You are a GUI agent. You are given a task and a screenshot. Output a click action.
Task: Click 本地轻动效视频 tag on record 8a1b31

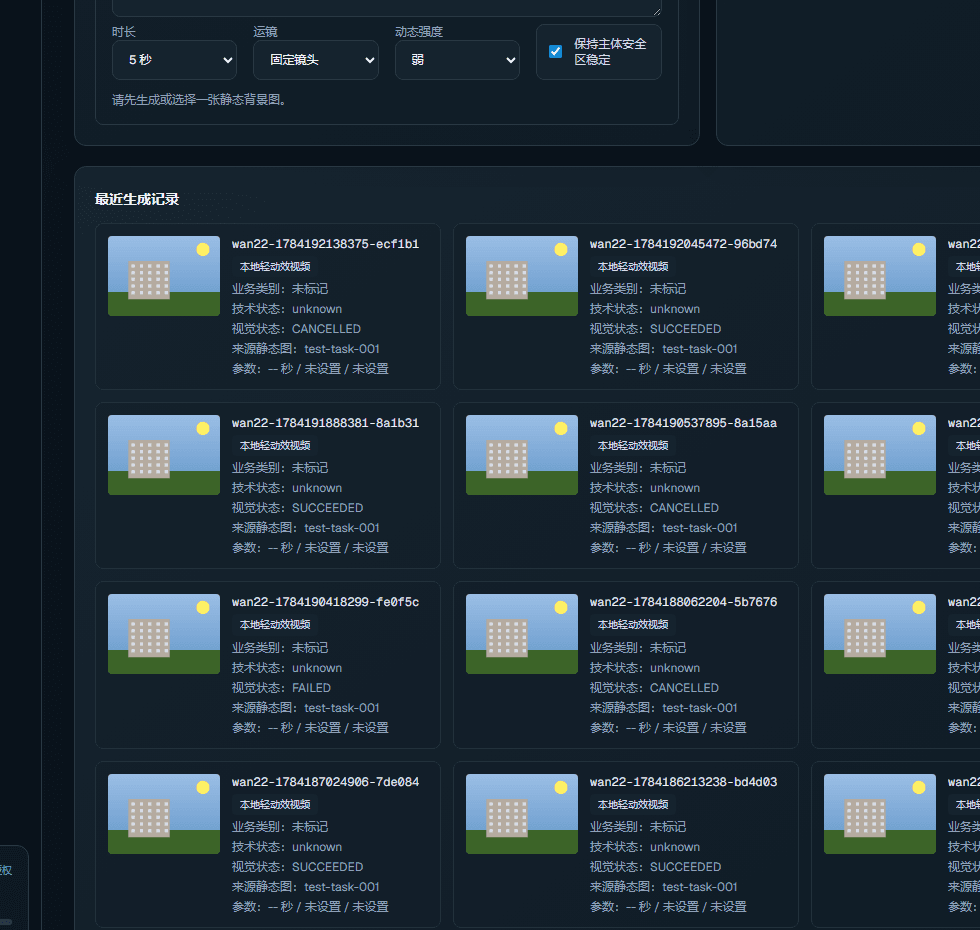275,446
